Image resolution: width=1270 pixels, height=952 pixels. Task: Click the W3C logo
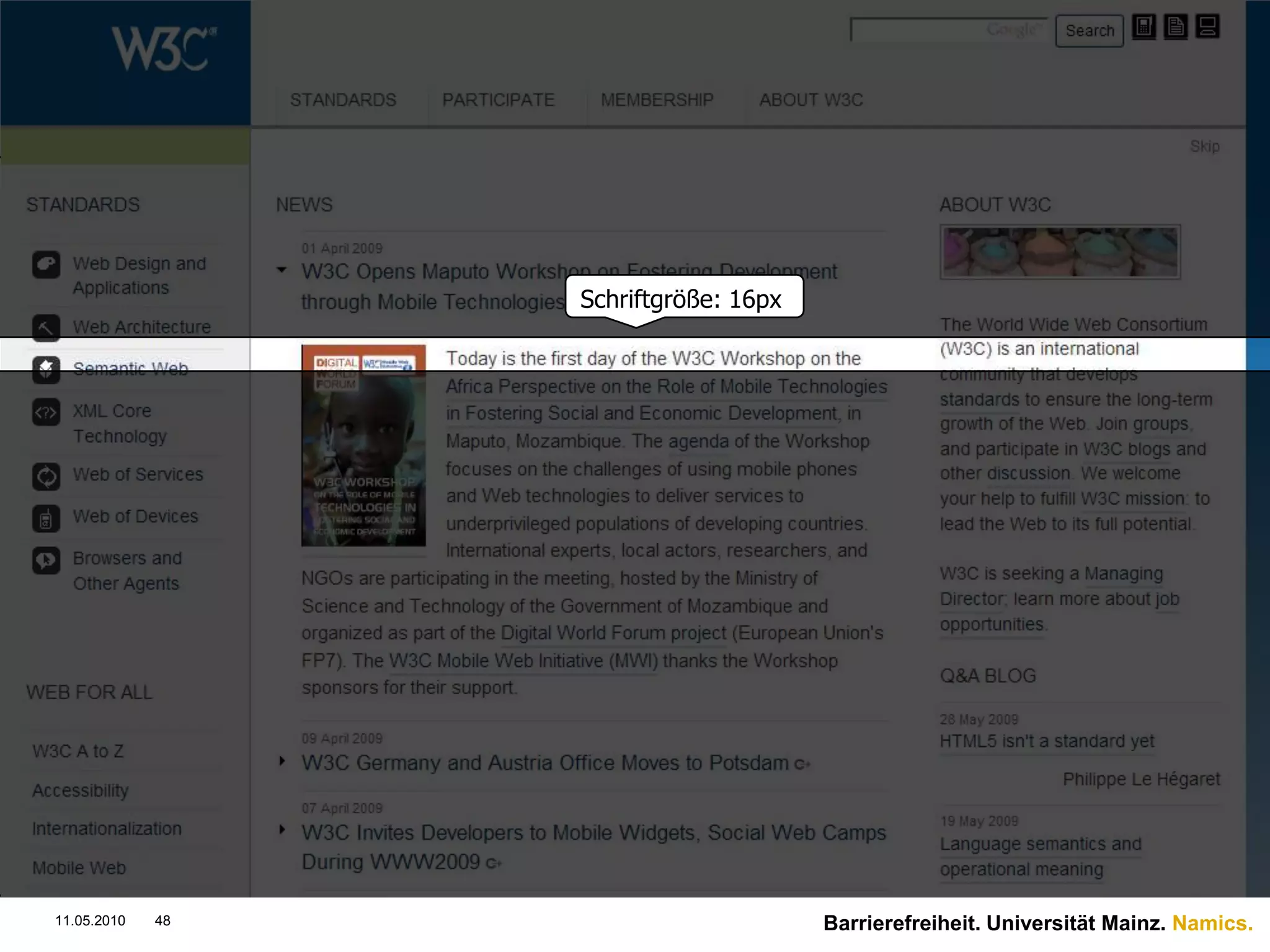(x=163, y=50)
